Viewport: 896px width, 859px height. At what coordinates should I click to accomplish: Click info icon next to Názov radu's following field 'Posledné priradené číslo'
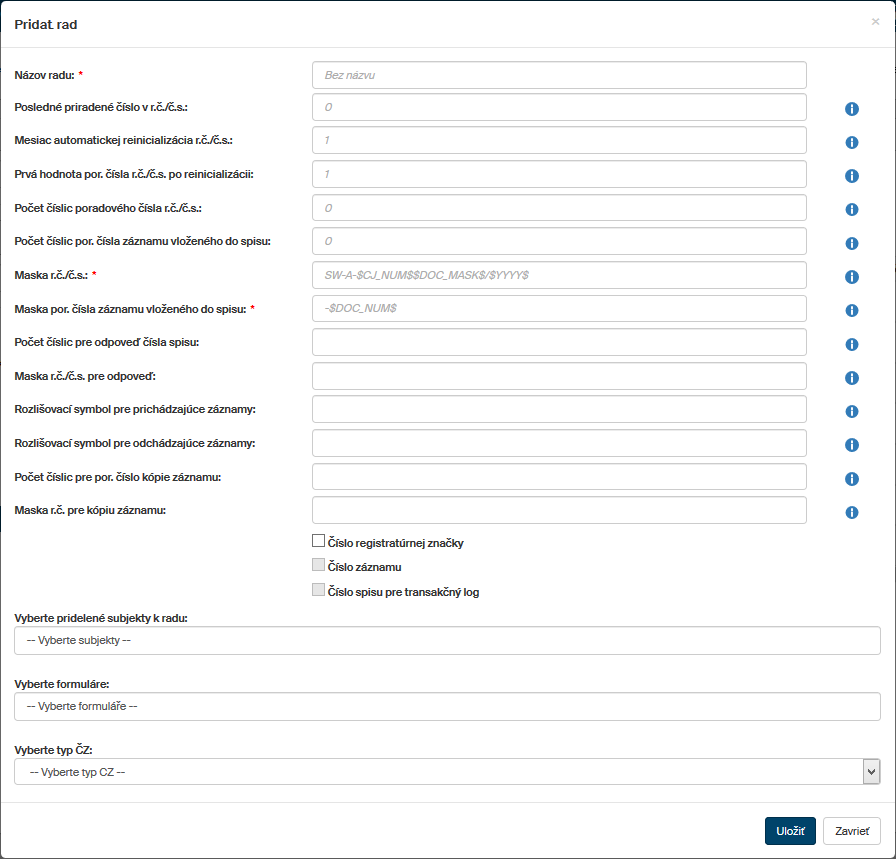pyautogui.click(x=852, y=109)
